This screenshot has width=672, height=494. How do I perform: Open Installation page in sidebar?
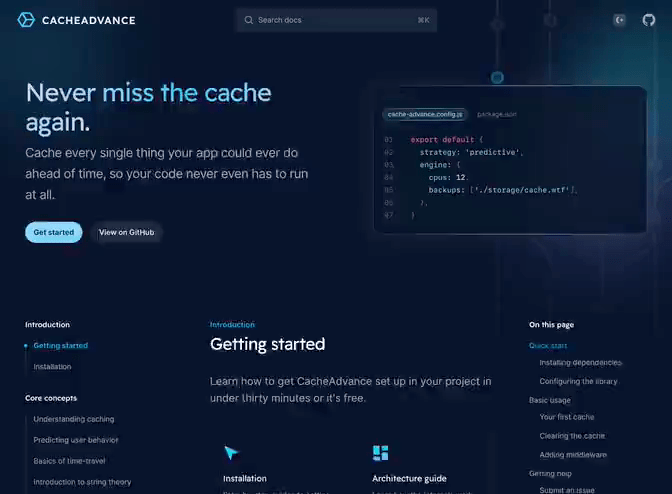point(52,367)
